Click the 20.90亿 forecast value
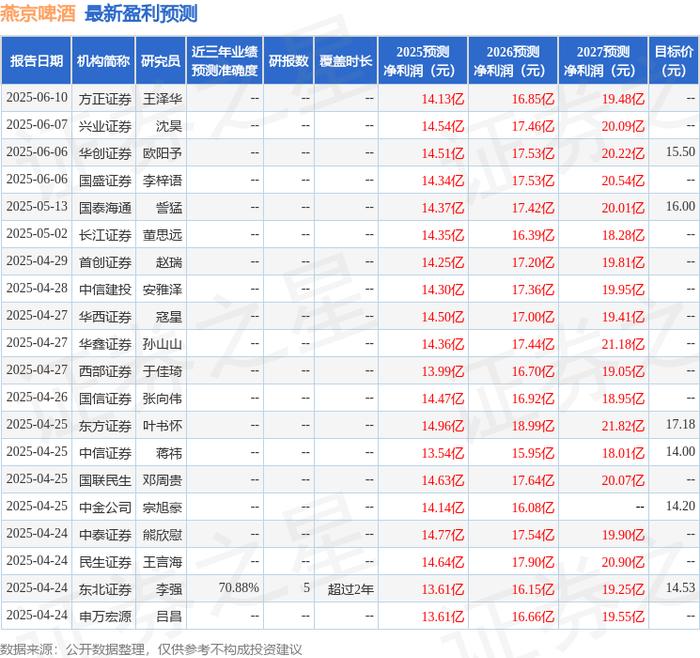This screenshot has width=700, height=658. click(623, 562)
